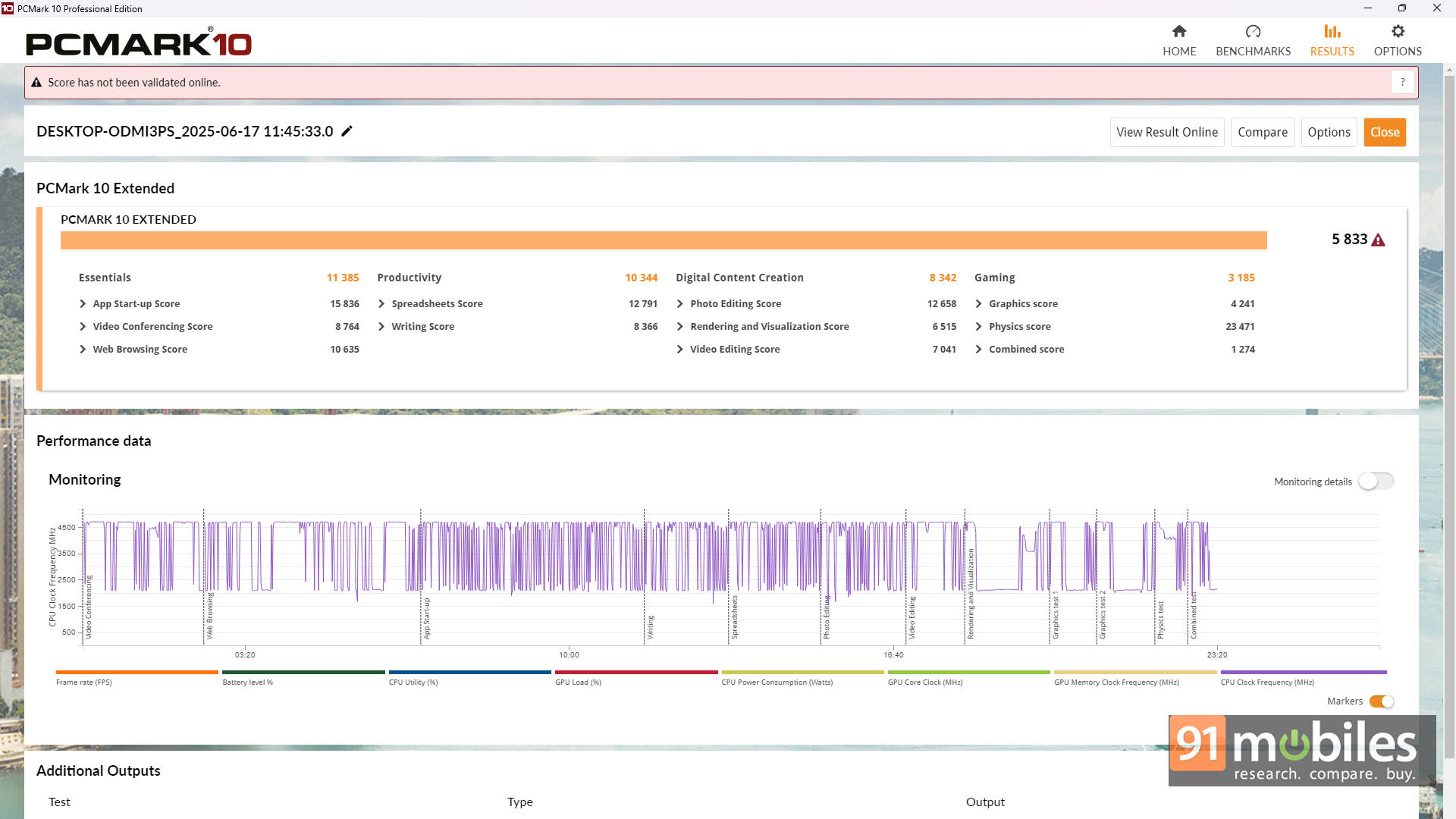Go to HOME tab label
The image size is (1456, 819).
point(1179,51)
